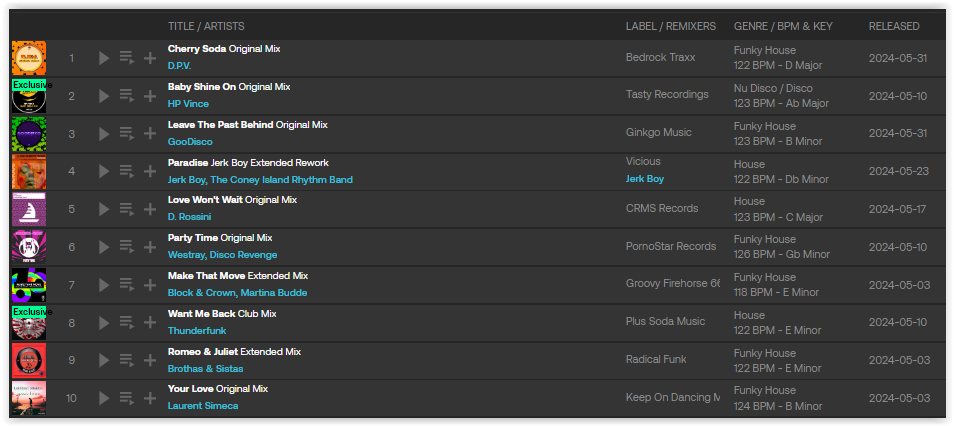Play Make That Move Extended Mix
954x426 pixels.
point(104,285)
